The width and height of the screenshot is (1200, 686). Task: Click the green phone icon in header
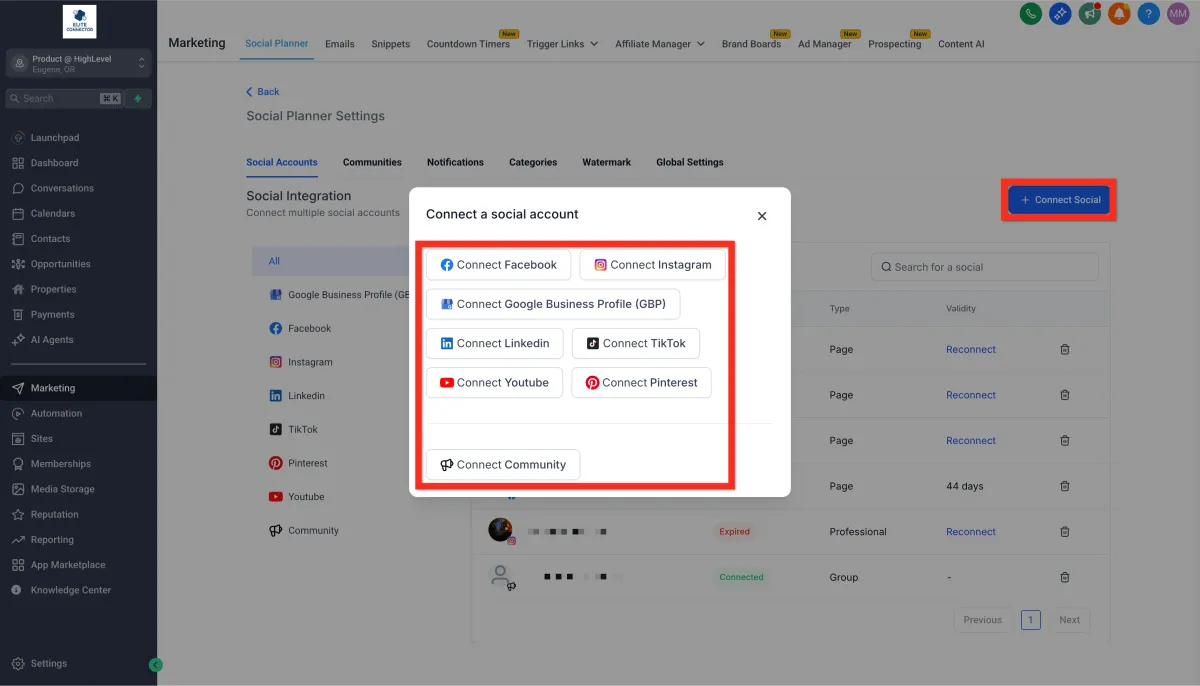pos(1031,14)
